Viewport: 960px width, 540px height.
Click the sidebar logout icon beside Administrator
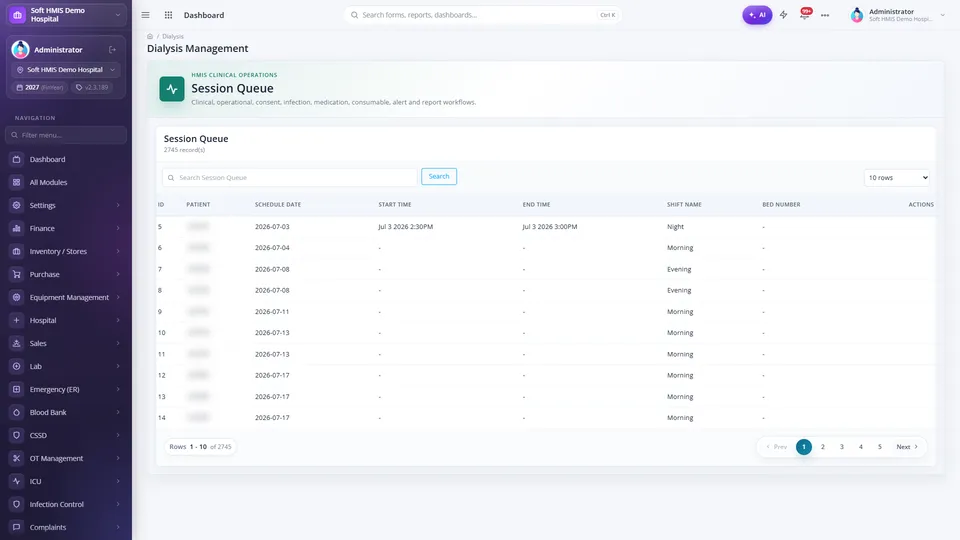click(113, 50)
